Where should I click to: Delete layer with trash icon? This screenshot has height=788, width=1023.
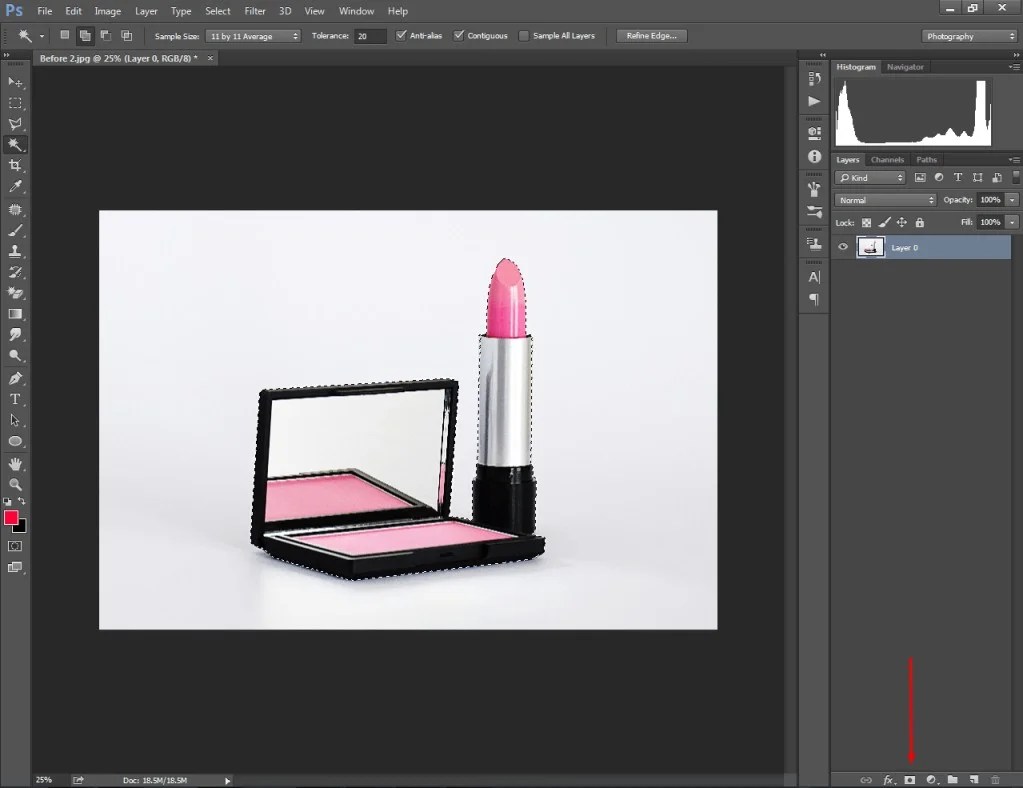point(995,780)
